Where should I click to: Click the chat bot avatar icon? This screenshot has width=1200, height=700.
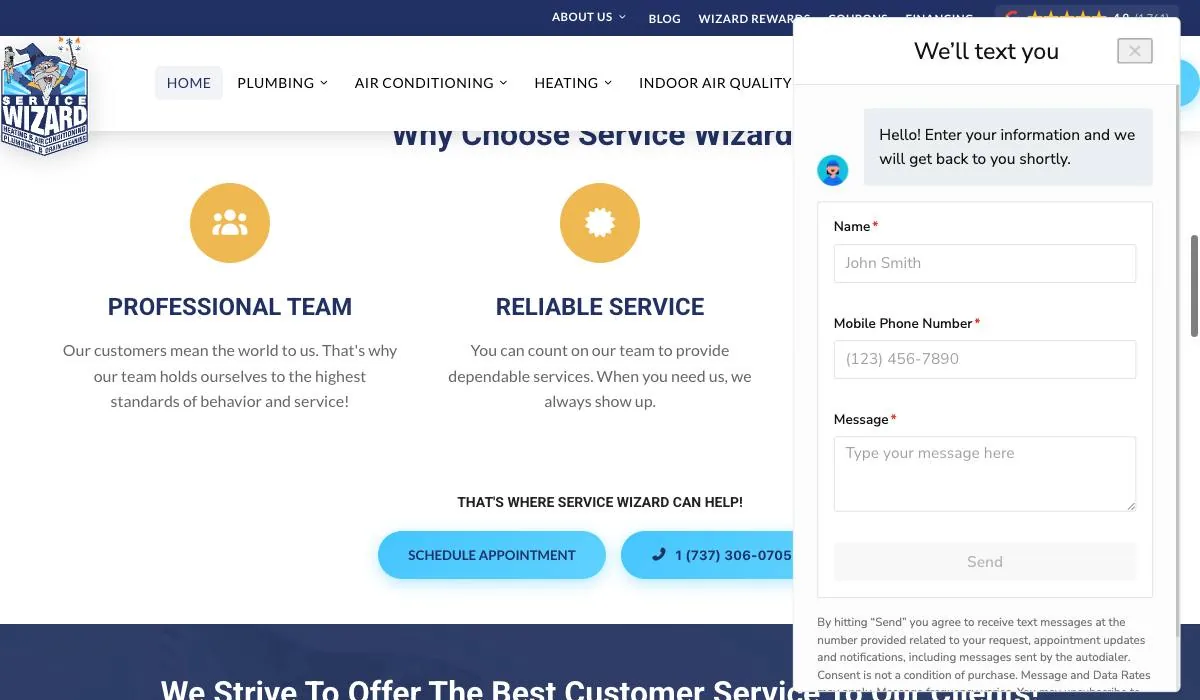(833, 170)
